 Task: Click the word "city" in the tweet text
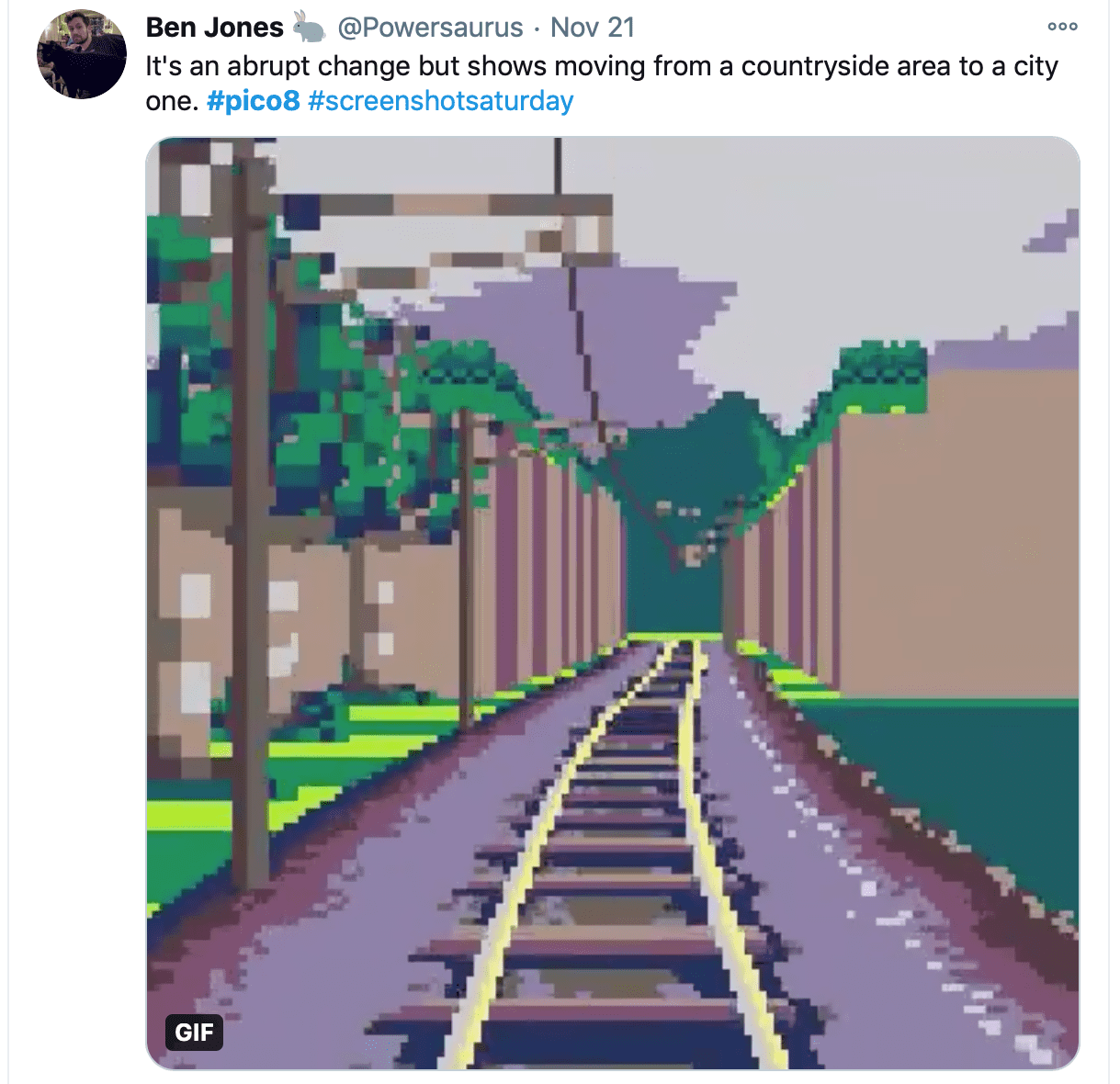coord(1035,66)
